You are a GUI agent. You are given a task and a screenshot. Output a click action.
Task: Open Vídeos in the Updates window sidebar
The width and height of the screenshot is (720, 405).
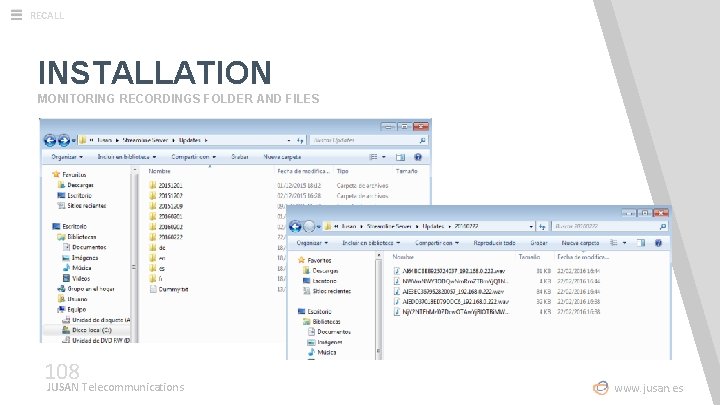click(x=76, y=278)
